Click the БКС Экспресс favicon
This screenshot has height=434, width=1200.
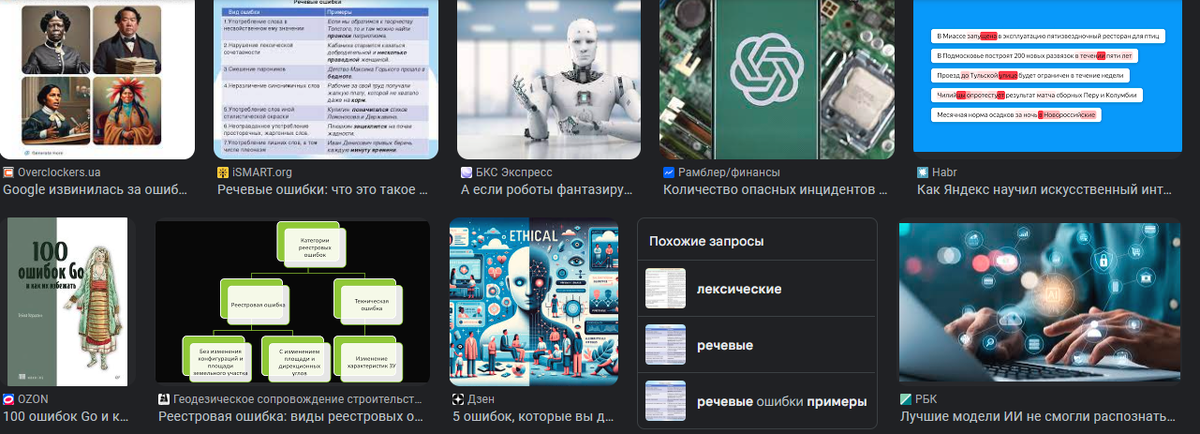point(466,172)
